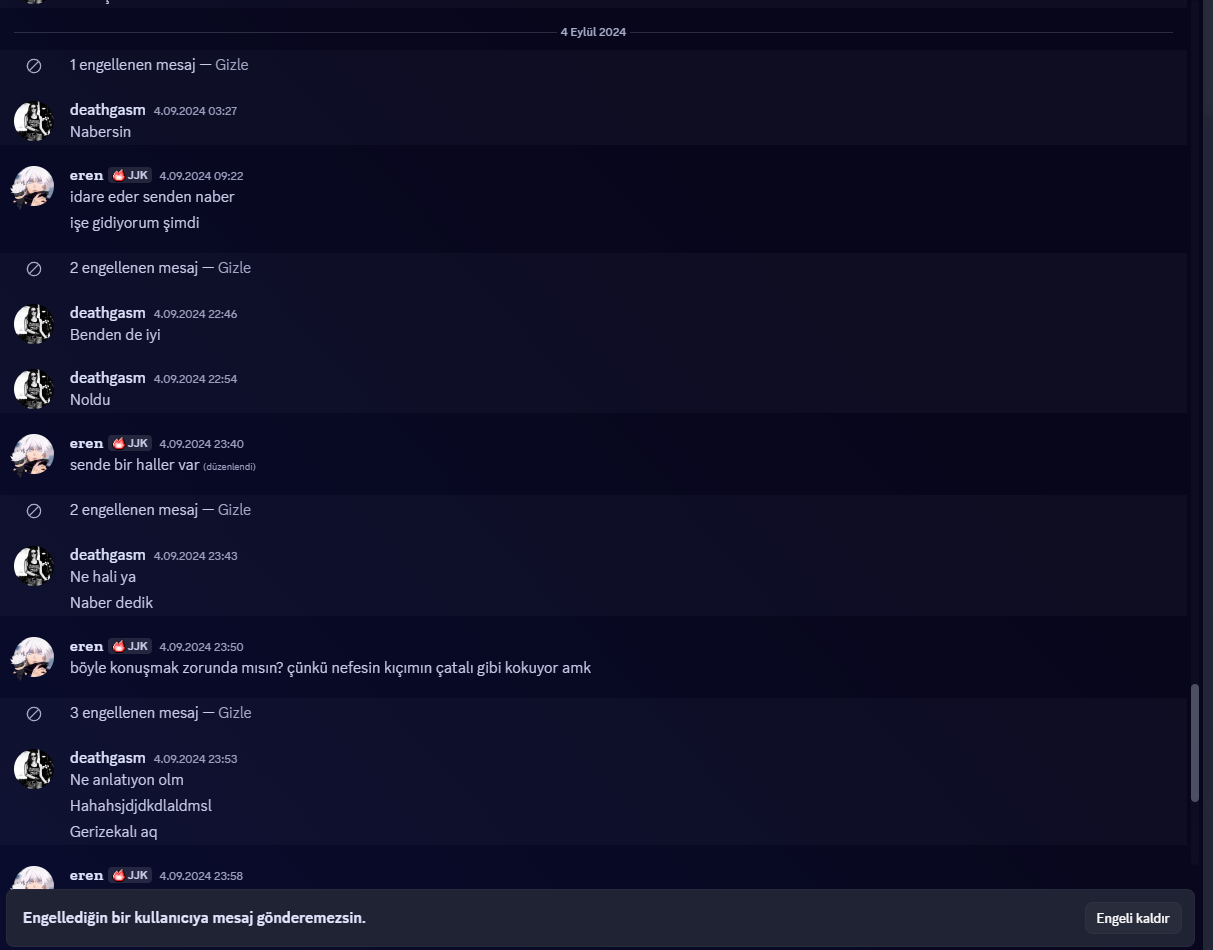Click the 'Engeli kaldır' button
Screen dimensions: 1213x950
click(1133, 918)
